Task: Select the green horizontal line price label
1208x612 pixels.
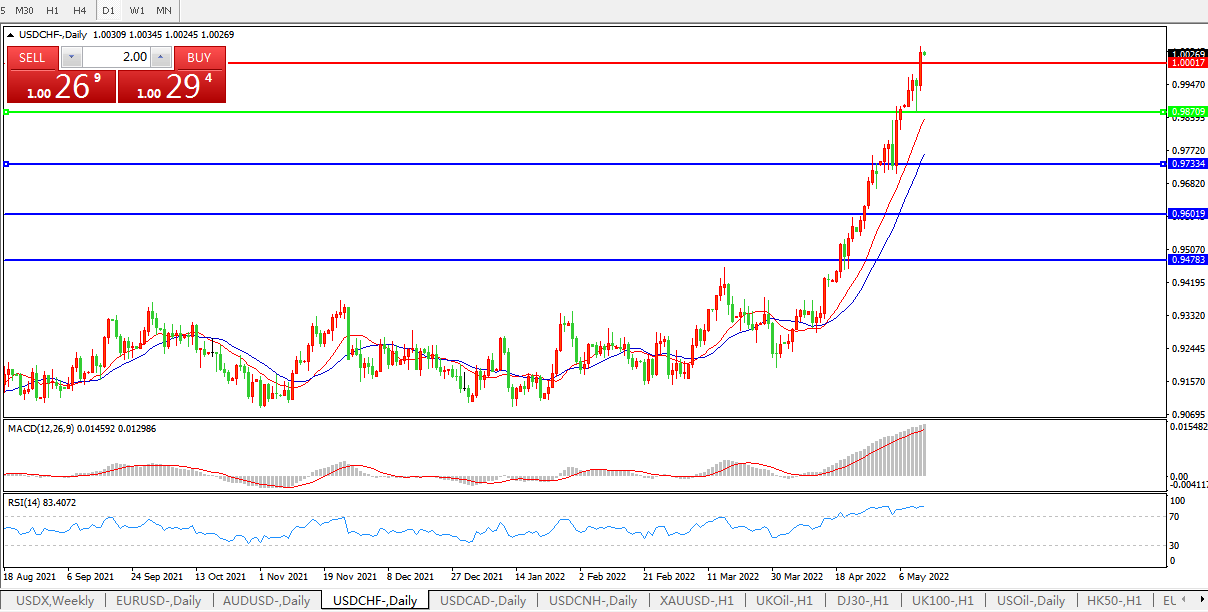Action: (x=1187, y=112)
